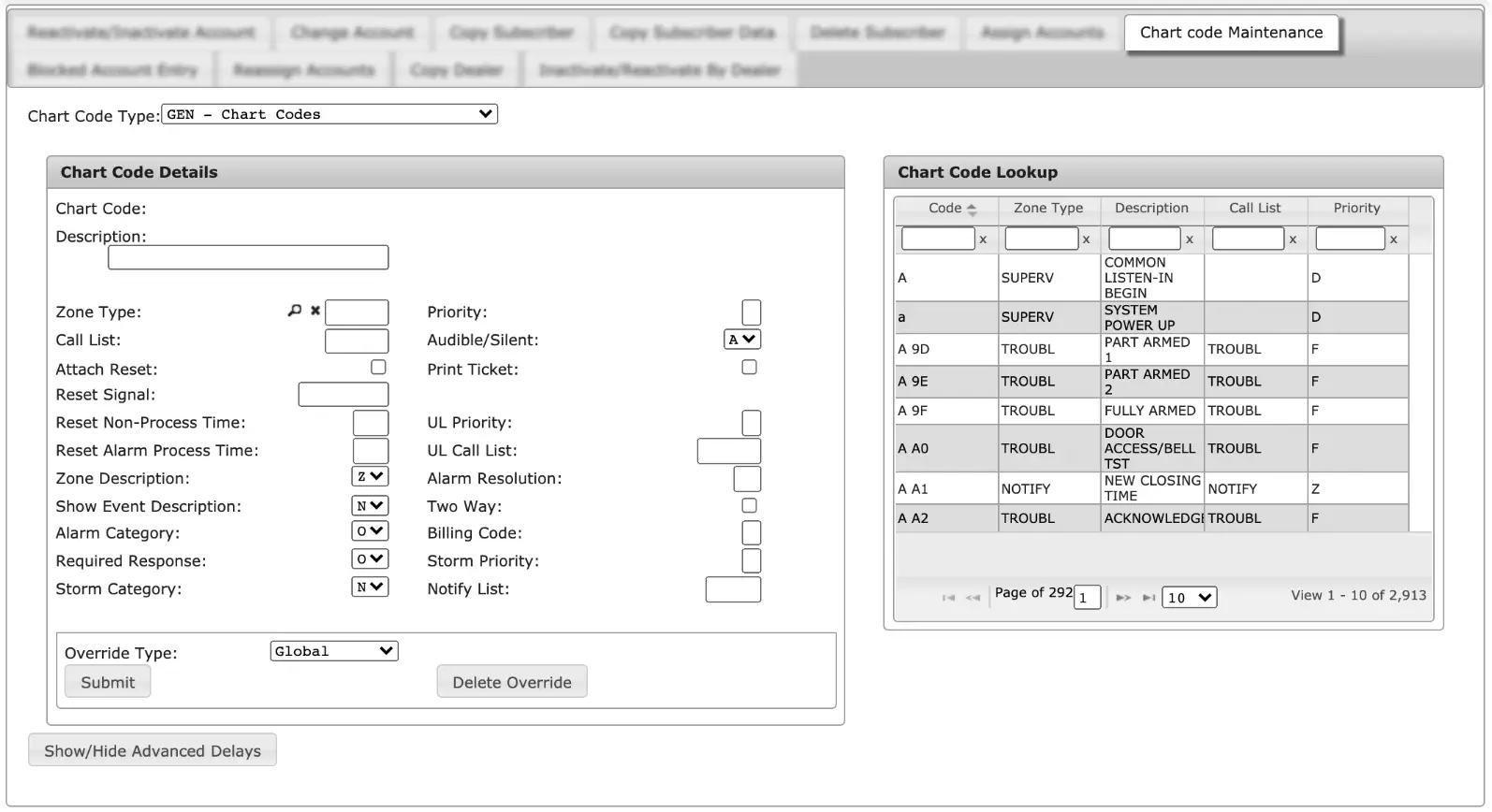1492x812 pixels.
Task: Select the Chart code Maintenance tab
Action: click(1231, 33)
